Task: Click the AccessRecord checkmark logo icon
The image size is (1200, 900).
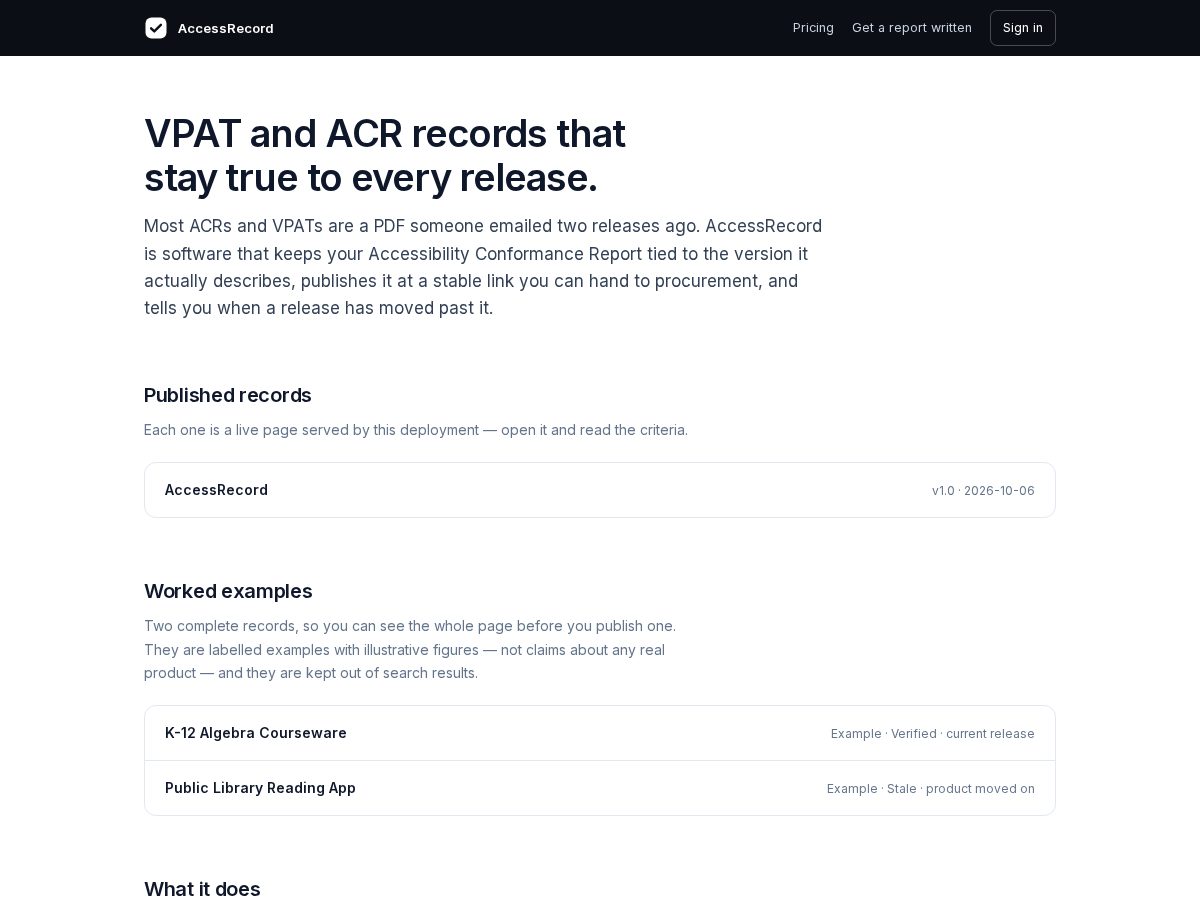Action: 156,28
